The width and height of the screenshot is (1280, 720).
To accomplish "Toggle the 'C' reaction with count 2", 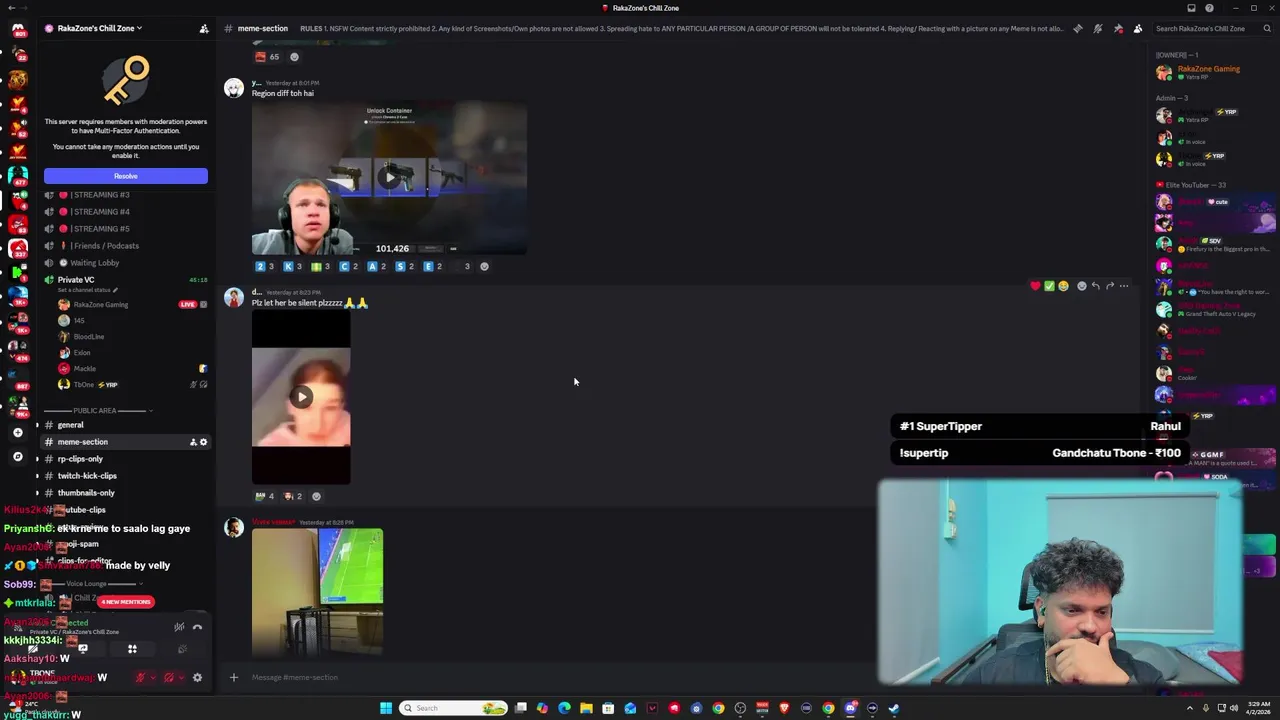I will [349, 266].
